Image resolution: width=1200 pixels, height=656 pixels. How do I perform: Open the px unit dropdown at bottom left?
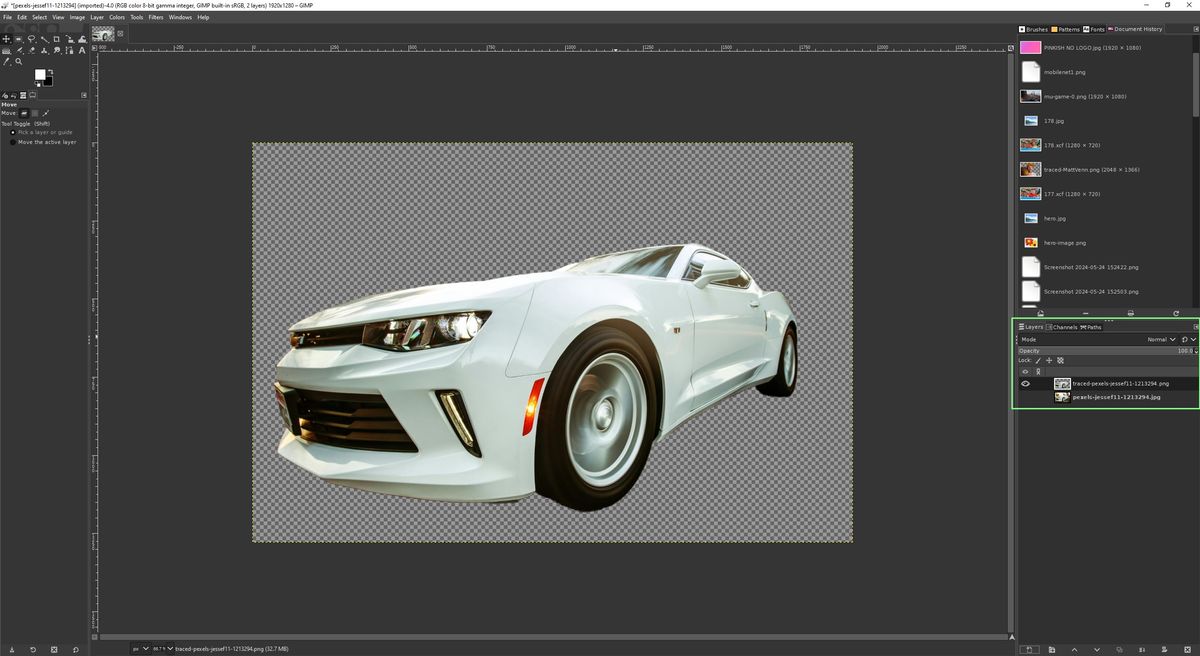[x=140, y=648]
